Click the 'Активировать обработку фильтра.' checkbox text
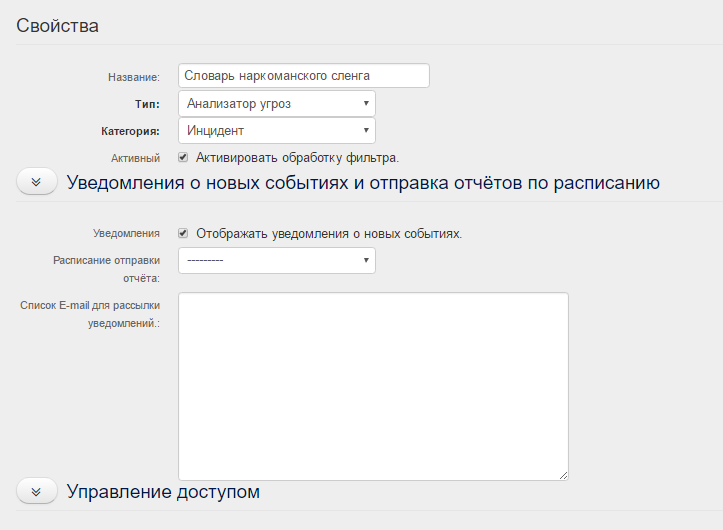723x530 pixels. click(x=297, y=157)
